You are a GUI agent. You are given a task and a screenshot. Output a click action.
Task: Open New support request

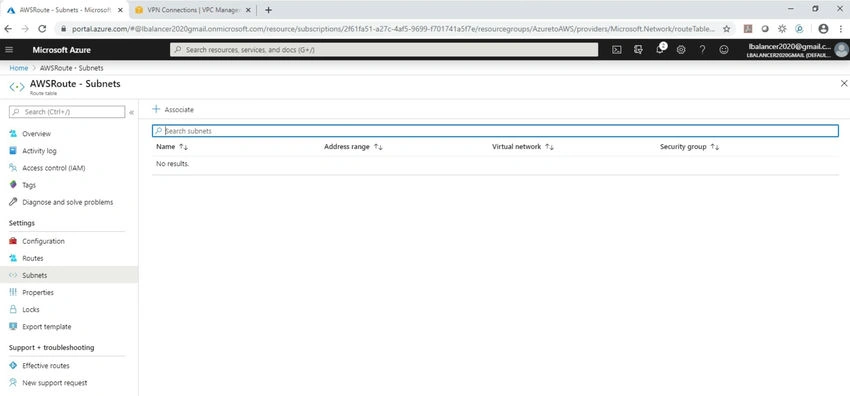(x=54, y=383)
